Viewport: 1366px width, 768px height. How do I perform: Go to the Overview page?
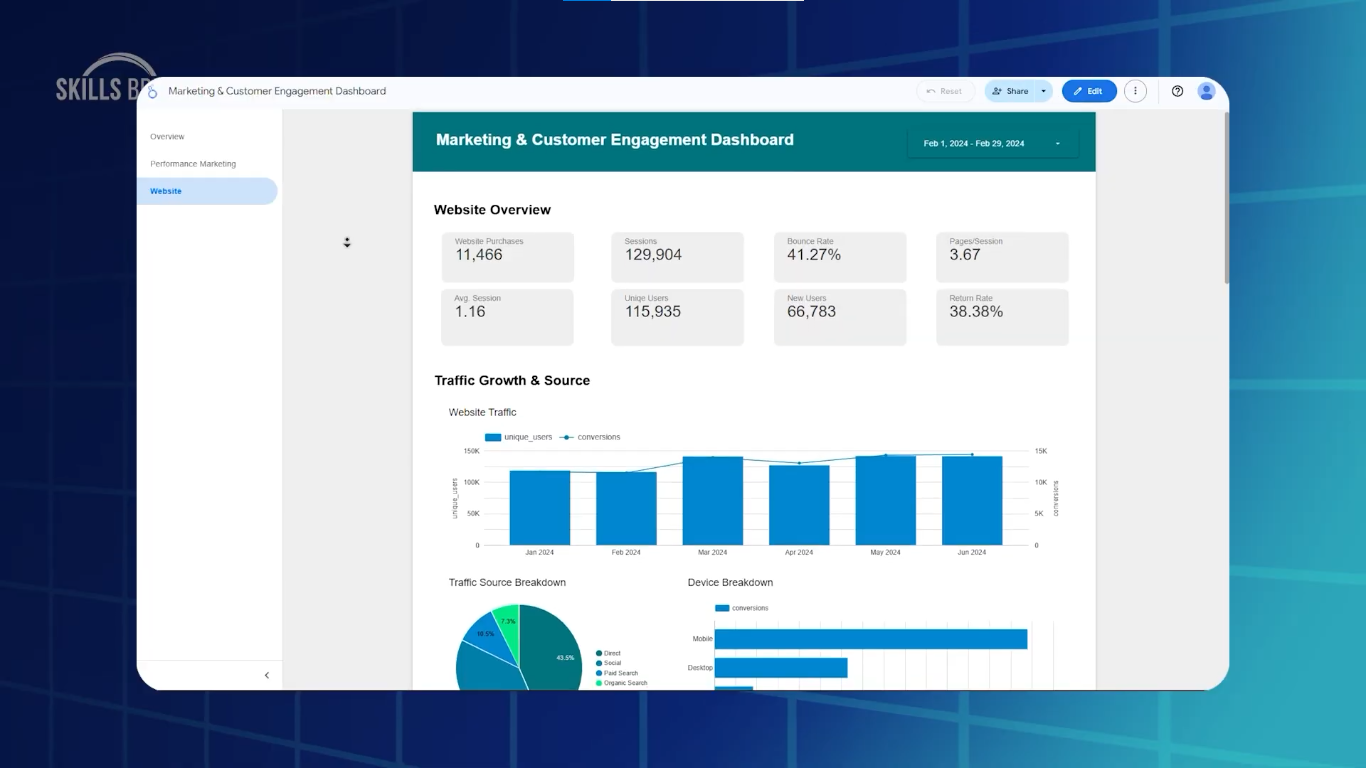[167, 137]
